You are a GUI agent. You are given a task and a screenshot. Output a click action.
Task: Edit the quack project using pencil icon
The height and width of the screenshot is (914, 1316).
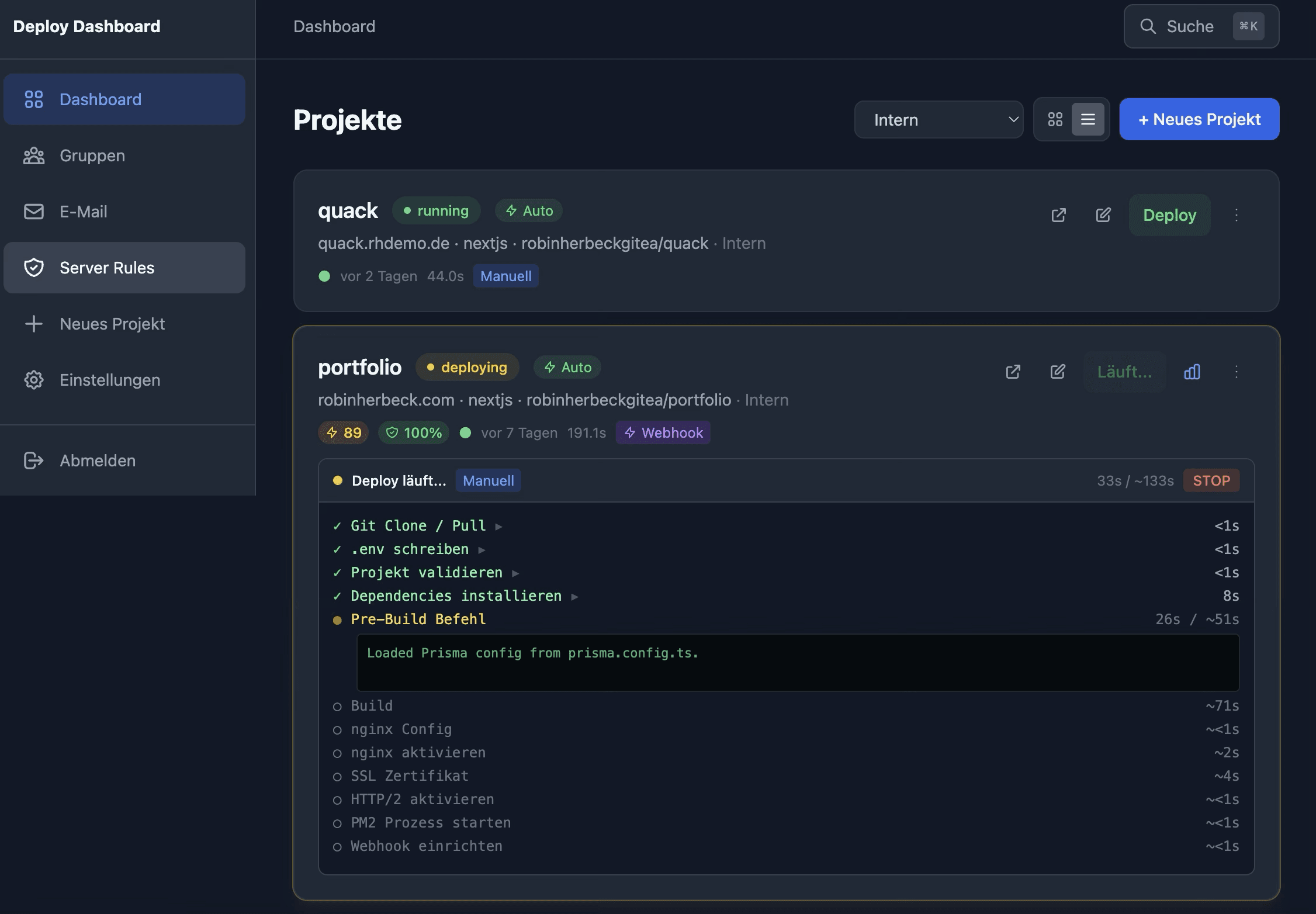pyautogui.click(x=1103, y=215)
